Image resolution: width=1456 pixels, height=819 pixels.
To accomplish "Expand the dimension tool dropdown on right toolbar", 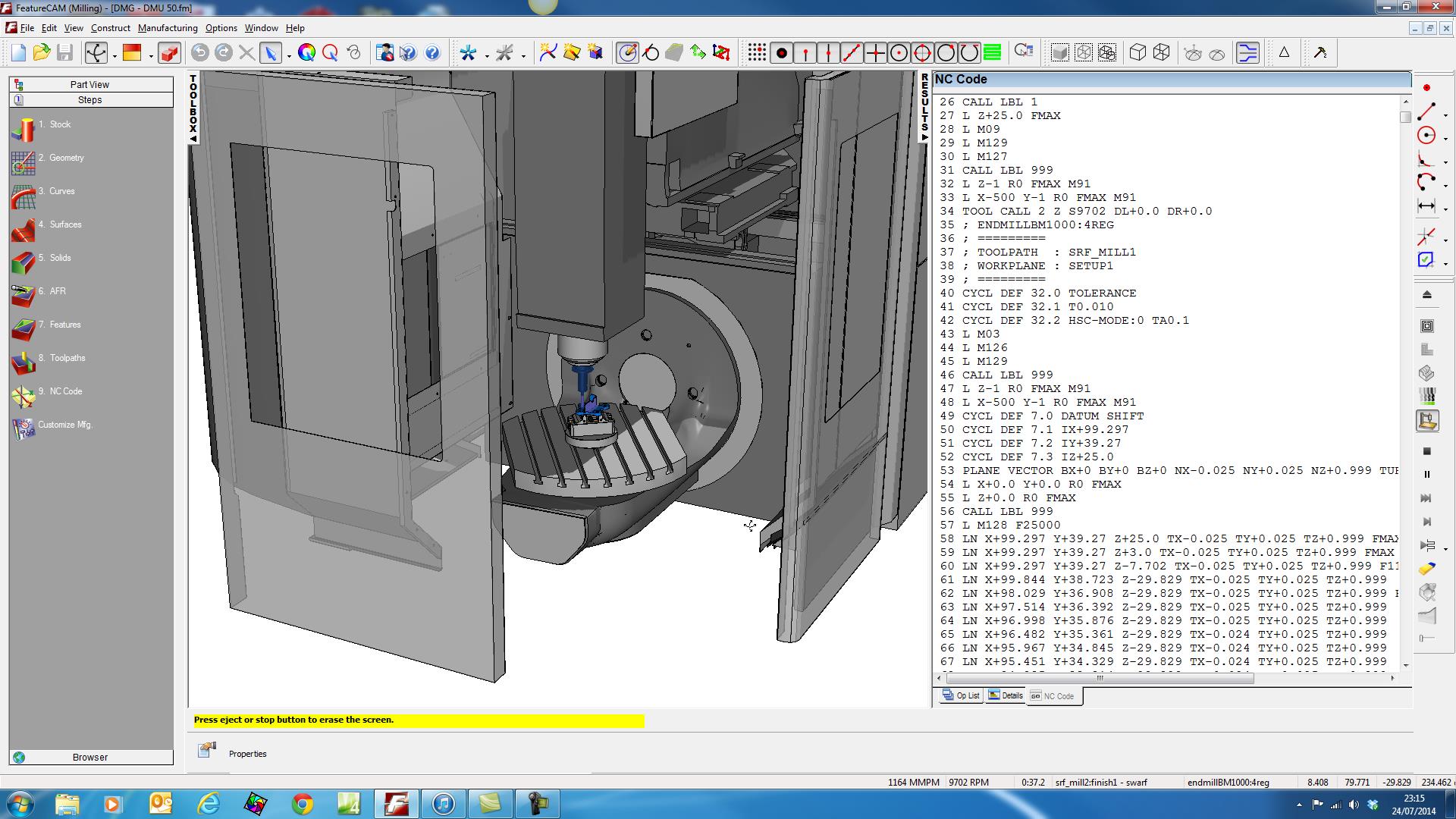I will (1446, 209).
